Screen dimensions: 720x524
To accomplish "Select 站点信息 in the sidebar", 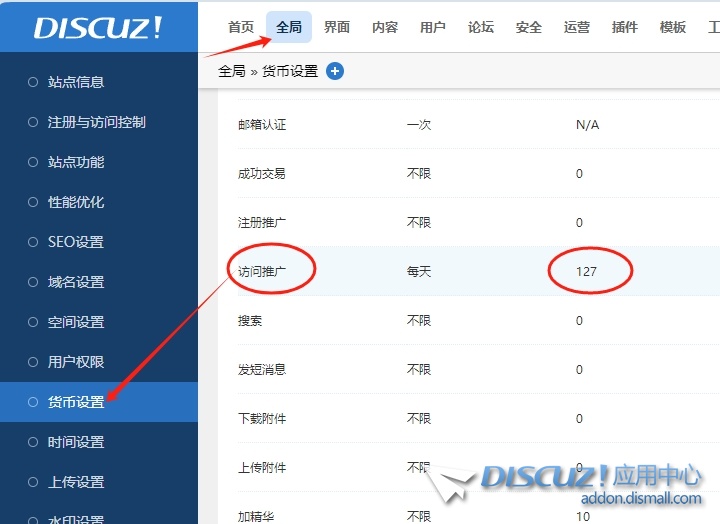I will (x=76, y=82).
